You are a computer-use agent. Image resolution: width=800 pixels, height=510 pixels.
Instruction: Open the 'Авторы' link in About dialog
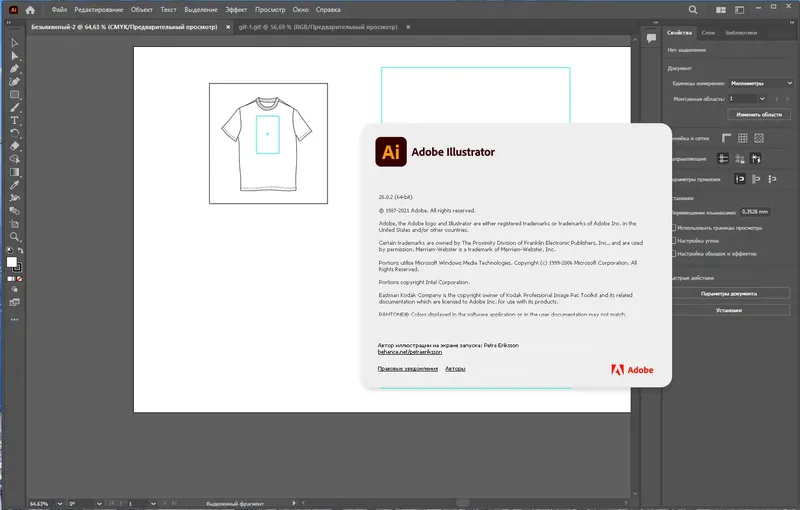click(455, 369)
